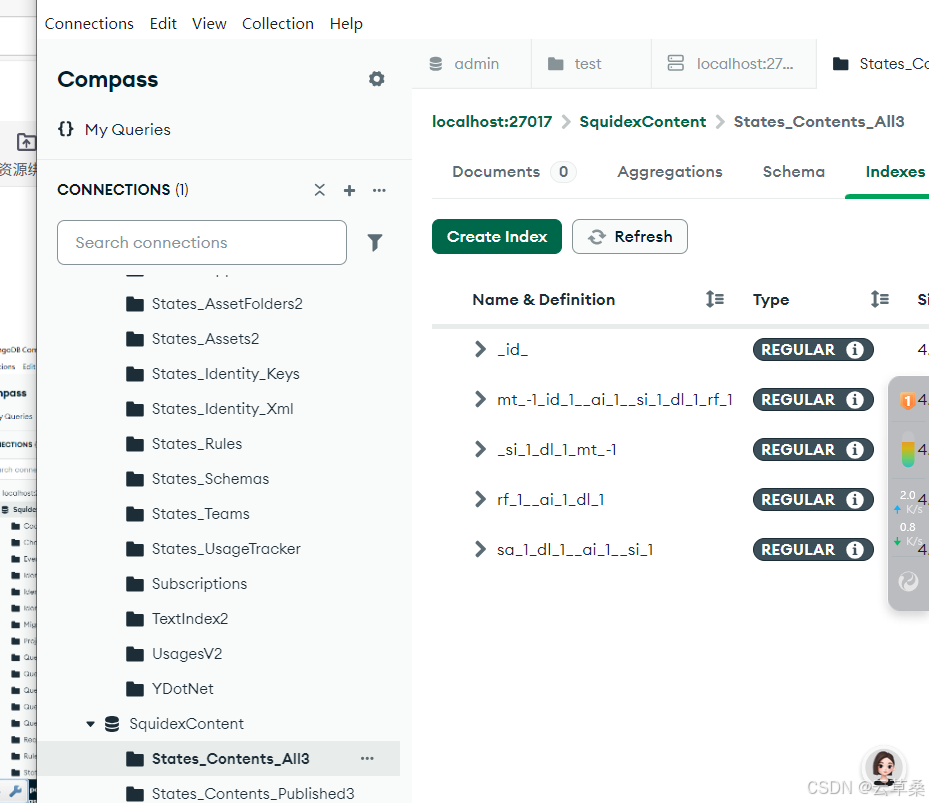Go to localhost:27017 breadcrumb
This screenshot has width=929, height=803.
pyautogui.click(x=492, y=121)
